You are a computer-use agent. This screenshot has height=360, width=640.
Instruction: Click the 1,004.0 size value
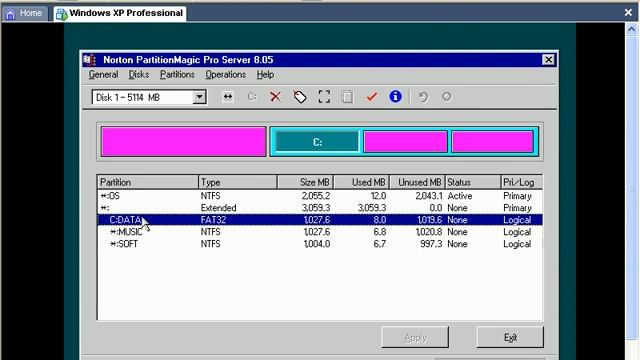click(317, 244)
